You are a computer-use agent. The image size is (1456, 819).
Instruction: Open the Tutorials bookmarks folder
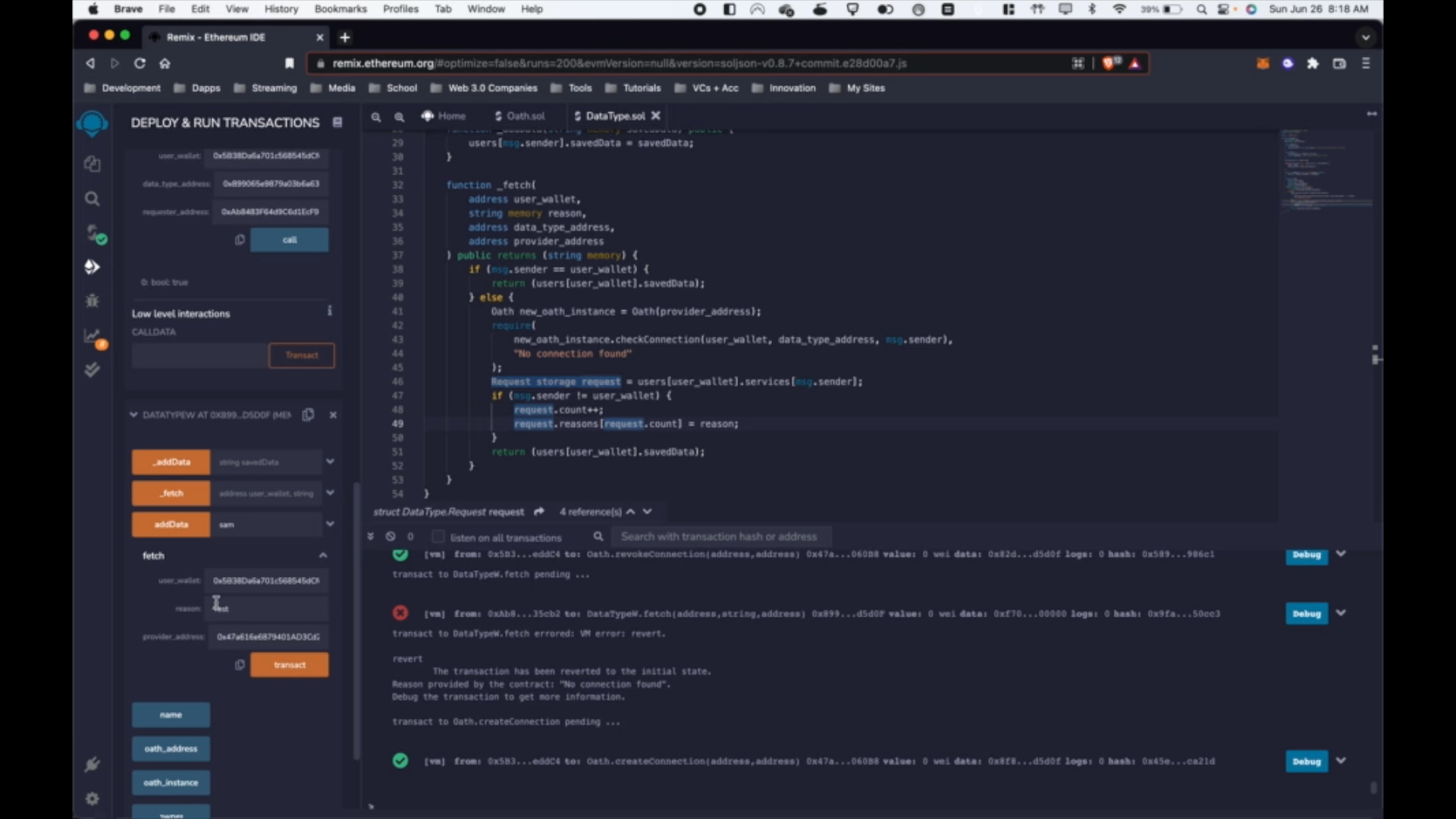coord(633,88)
